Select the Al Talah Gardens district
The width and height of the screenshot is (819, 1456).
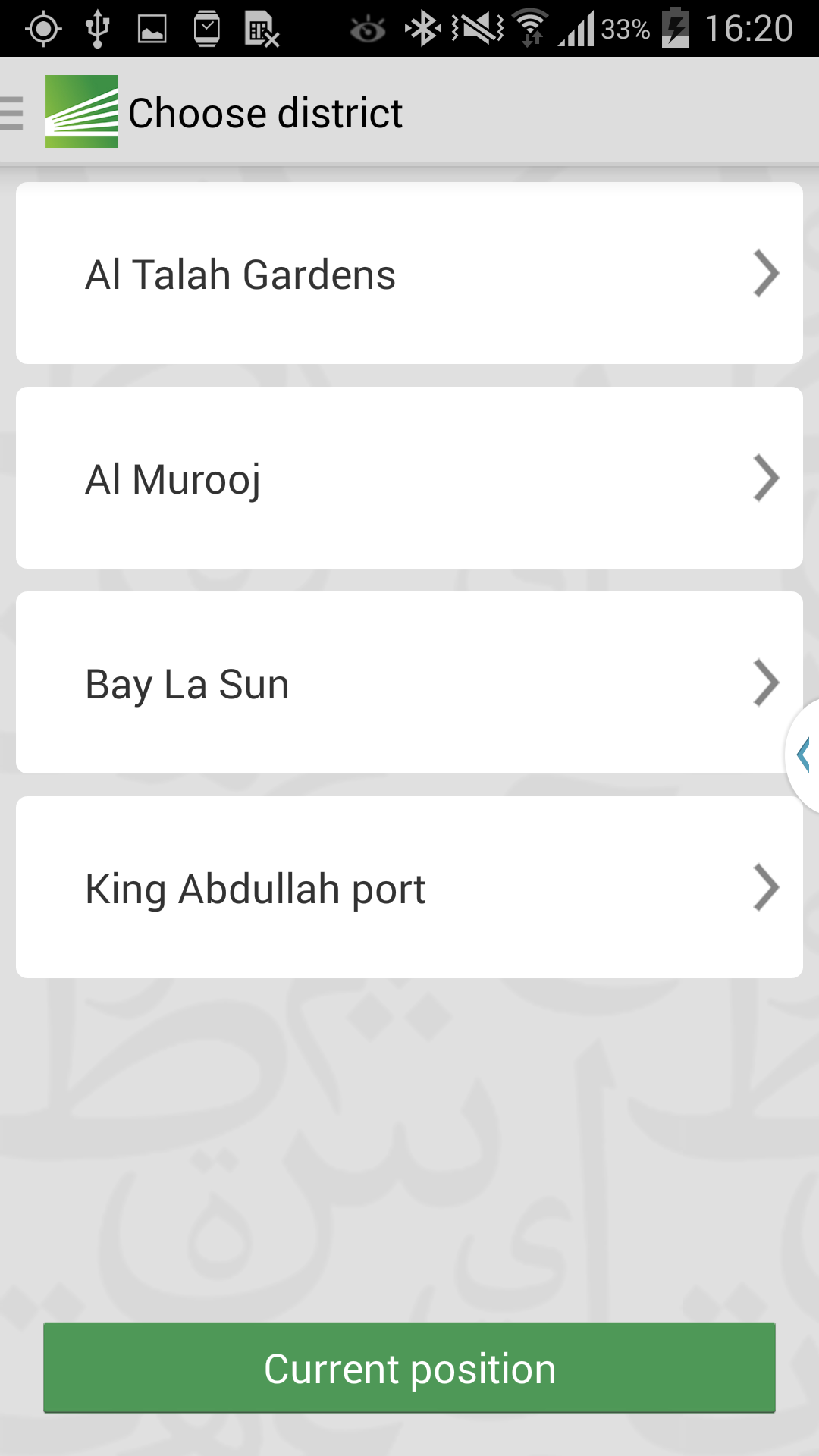[x=409, y=273]
